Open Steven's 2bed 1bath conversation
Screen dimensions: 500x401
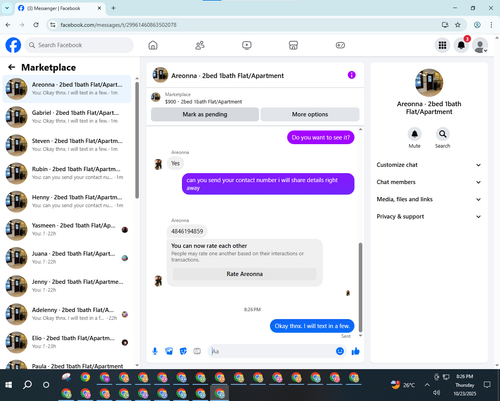(67, 145)
